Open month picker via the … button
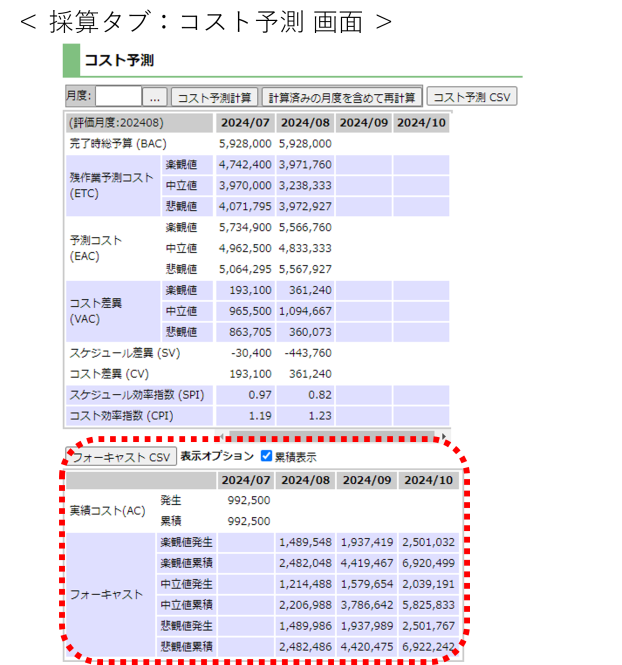This screenshot has width=622, height=665. click(155, 98)
